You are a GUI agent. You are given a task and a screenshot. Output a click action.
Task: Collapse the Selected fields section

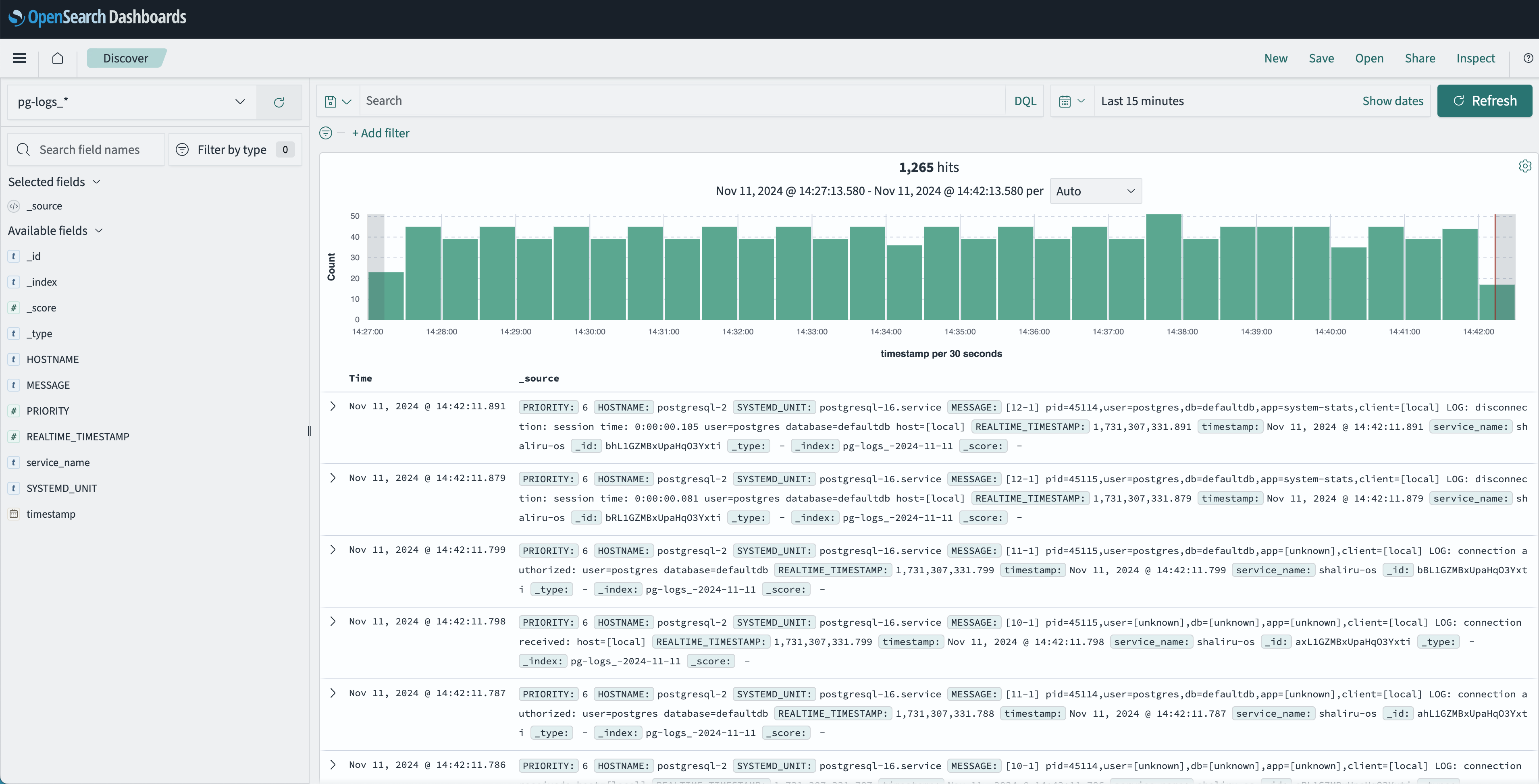pos(54,182)
